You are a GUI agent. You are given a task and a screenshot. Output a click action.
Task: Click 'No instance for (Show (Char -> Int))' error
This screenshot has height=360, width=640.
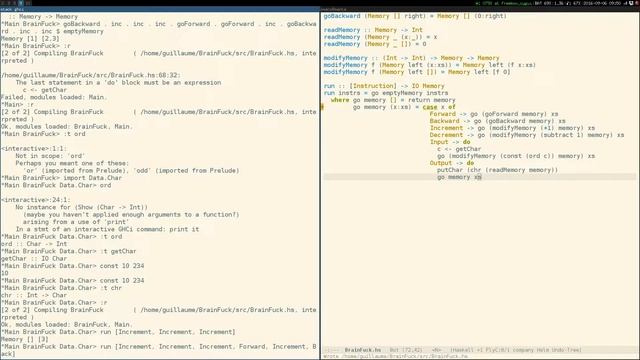coord(82,207)
